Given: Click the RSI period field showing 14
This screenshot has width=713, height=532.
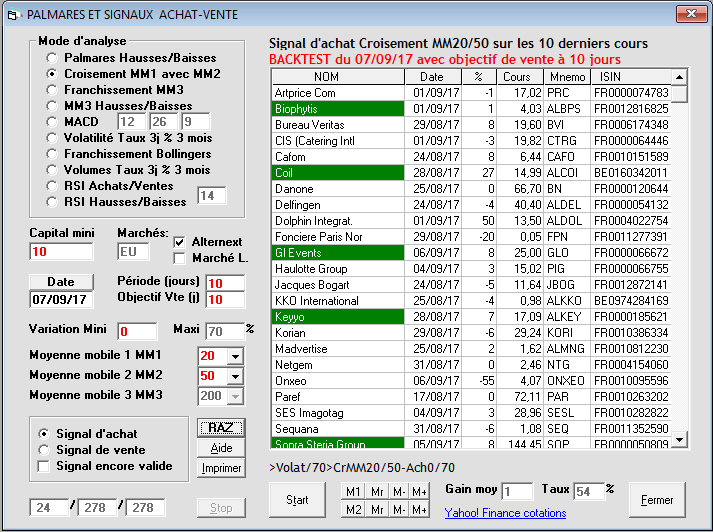Looking at the screenshot, I should [211, 196].
